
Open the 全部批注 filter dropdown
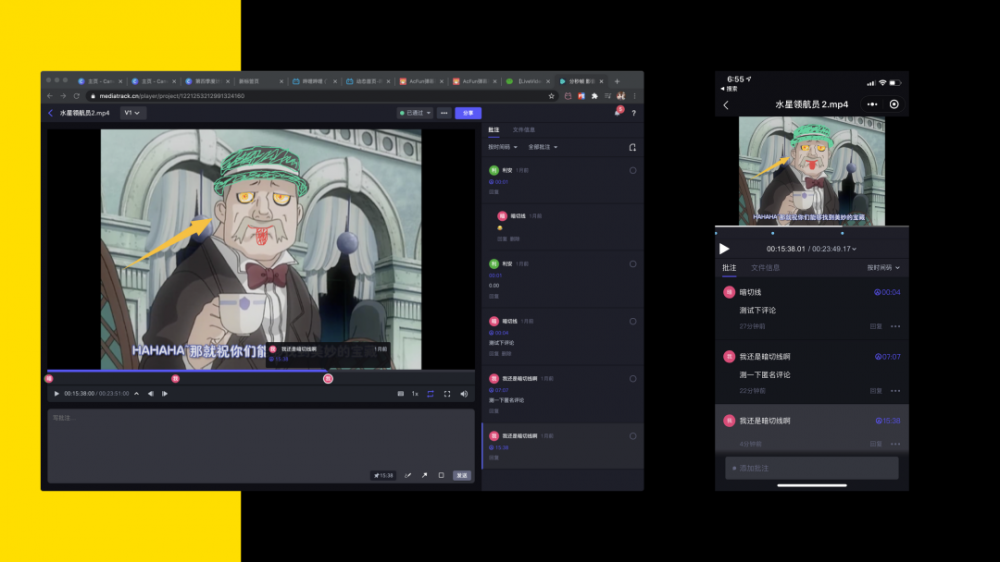click(543, 147)
